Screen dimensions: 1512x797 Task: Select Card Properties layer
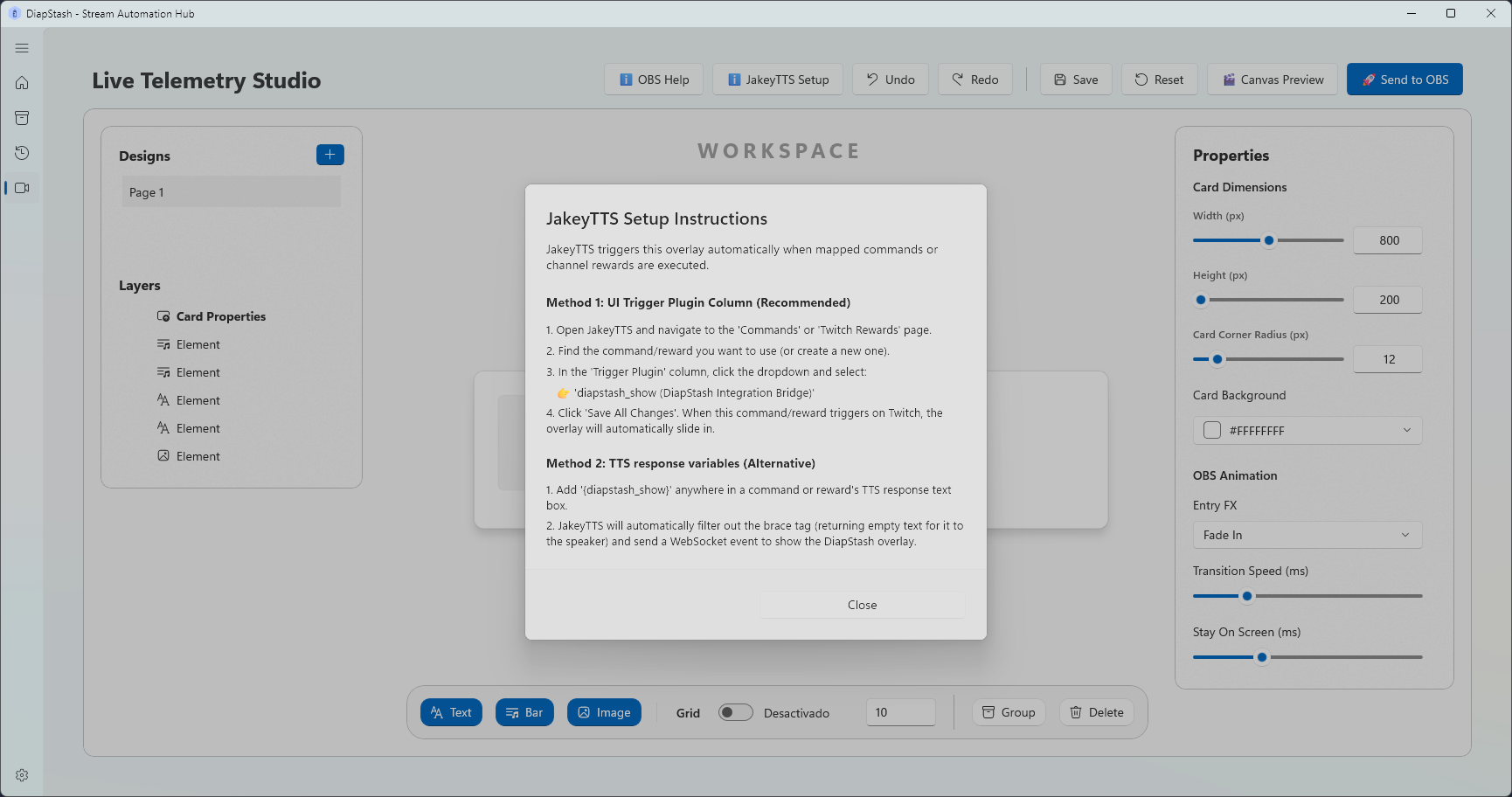[x=220, y=316]
